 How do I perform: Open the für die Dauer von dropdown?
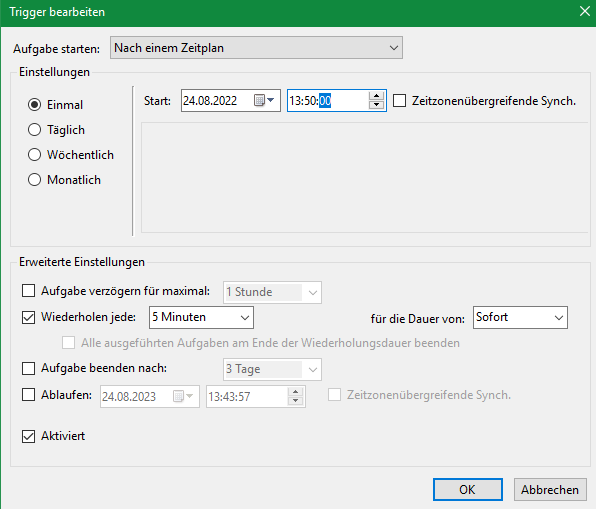(x=520, y=317)
